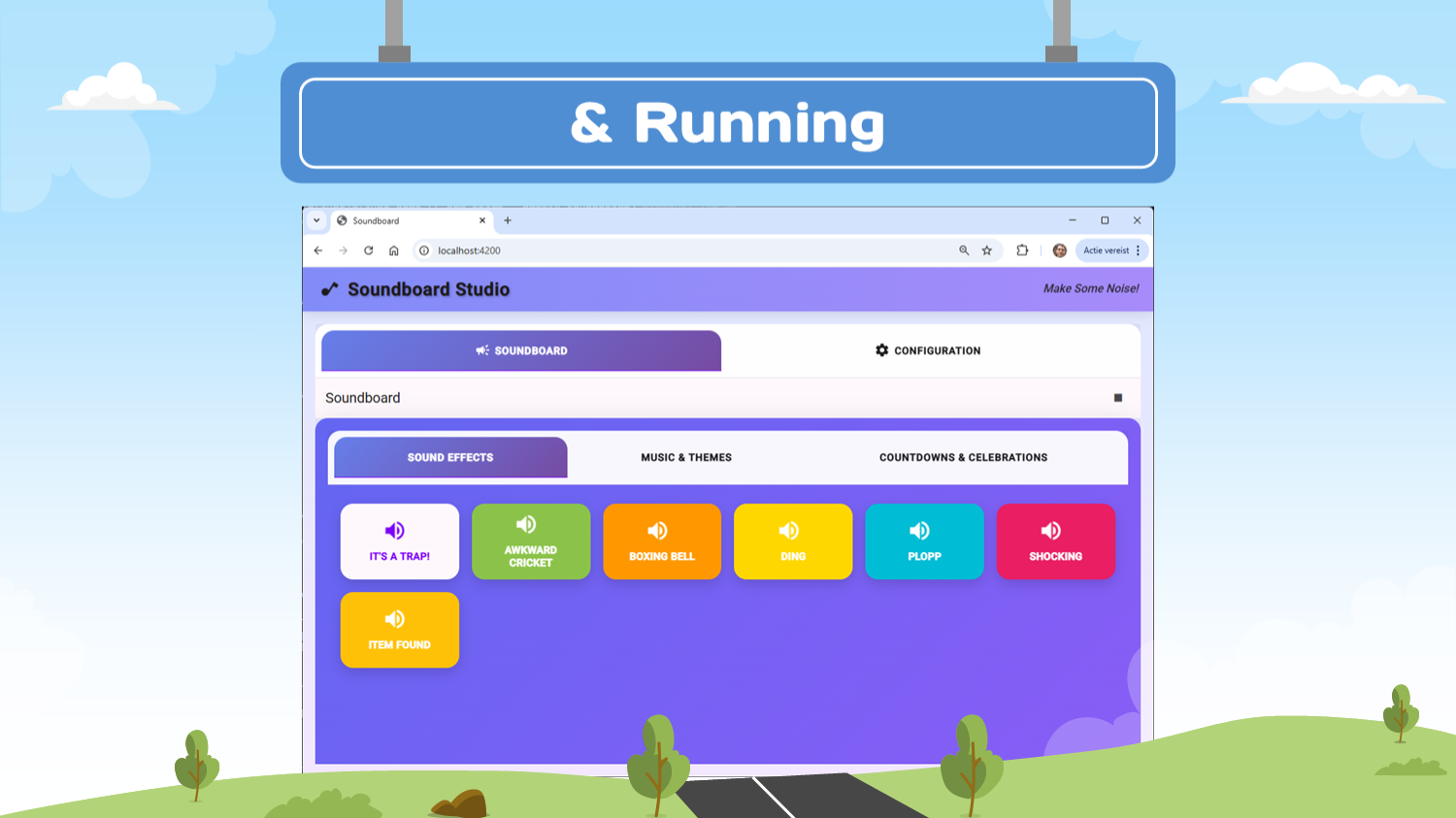Trigger the Boxing Bell sound
Viewport: 1456px width, 818px height.
click(661, 541)
